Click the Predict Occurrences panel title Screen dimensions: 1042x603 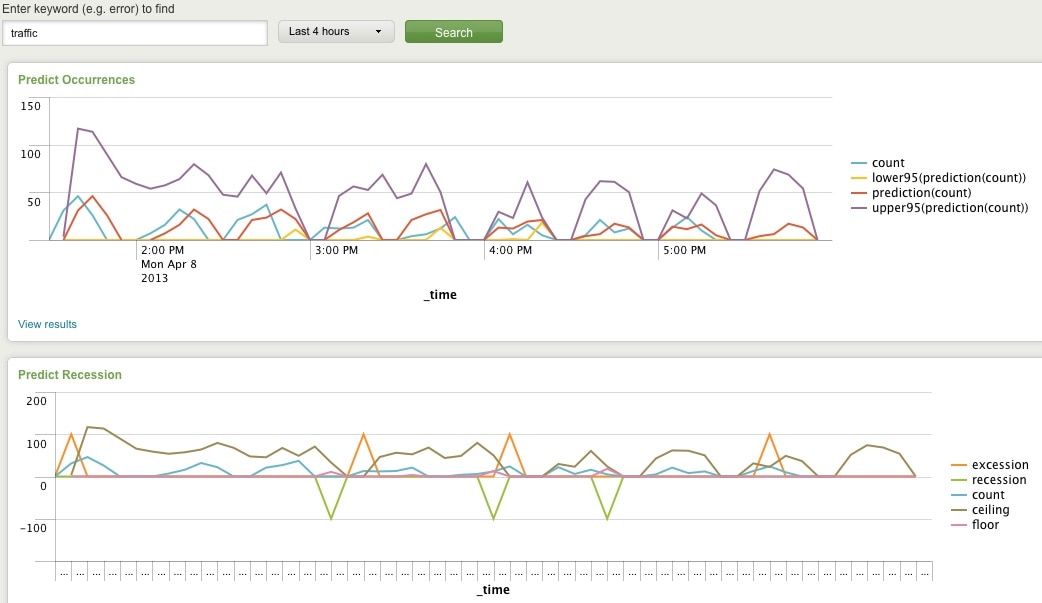76,80
